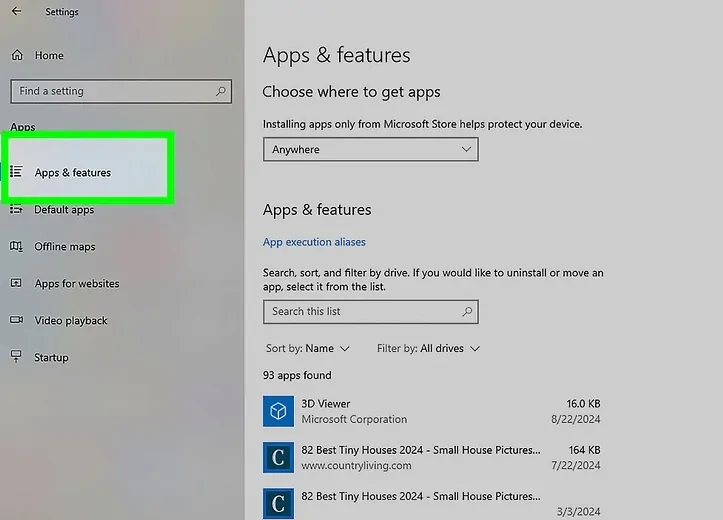Click the Apps & features list icon
This screenshot has width=723, height=520.
16,172
